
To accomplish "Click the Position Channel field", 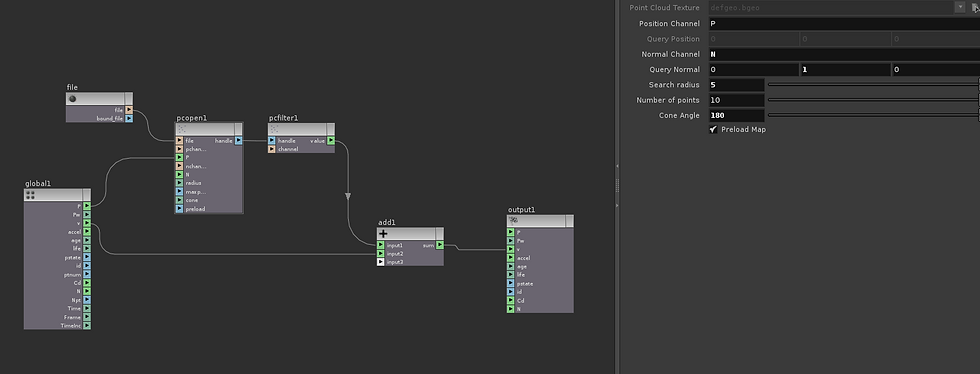I will 844,24.
